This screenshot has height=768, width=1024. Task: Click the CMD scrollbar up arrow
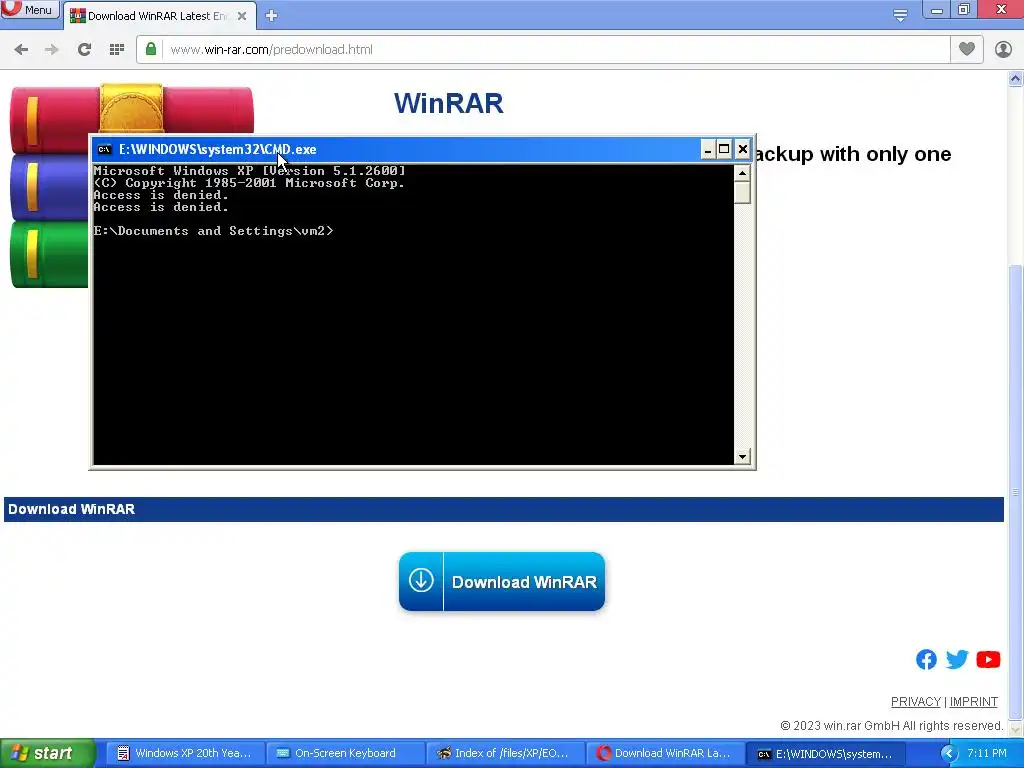[742, 173]
